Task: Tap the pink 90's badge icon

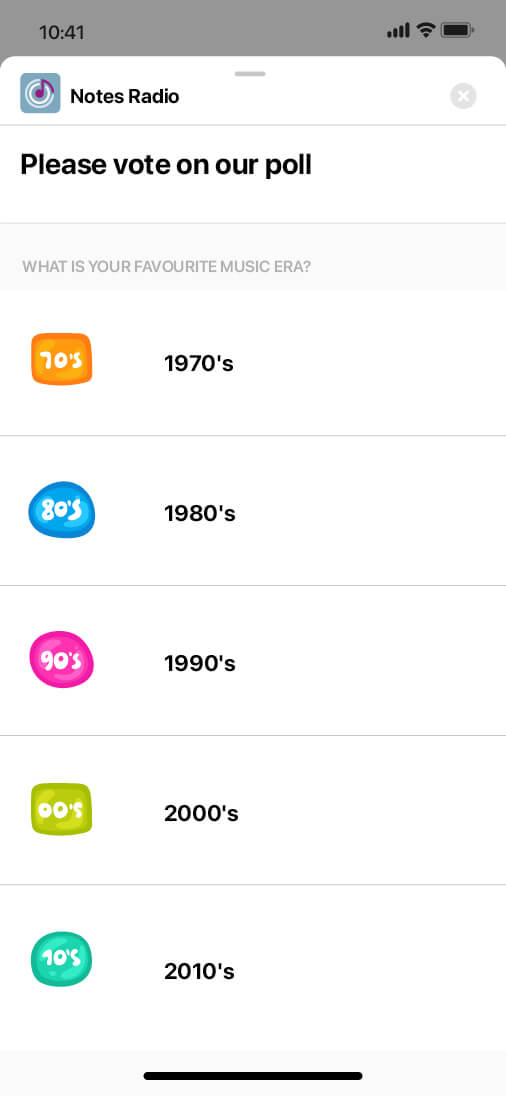Action: (x=62, y=660)
